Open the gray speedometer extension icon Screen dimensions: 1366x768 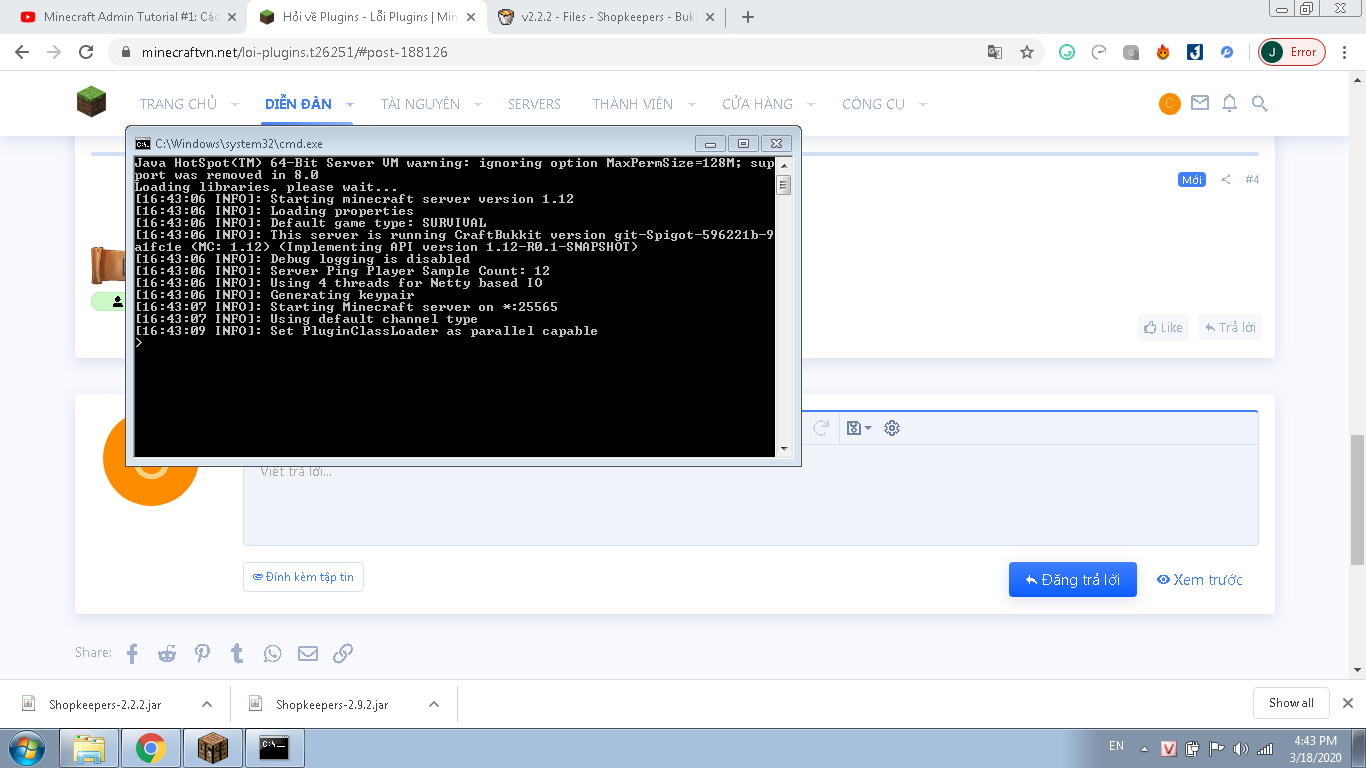(x=1099, y=52)
